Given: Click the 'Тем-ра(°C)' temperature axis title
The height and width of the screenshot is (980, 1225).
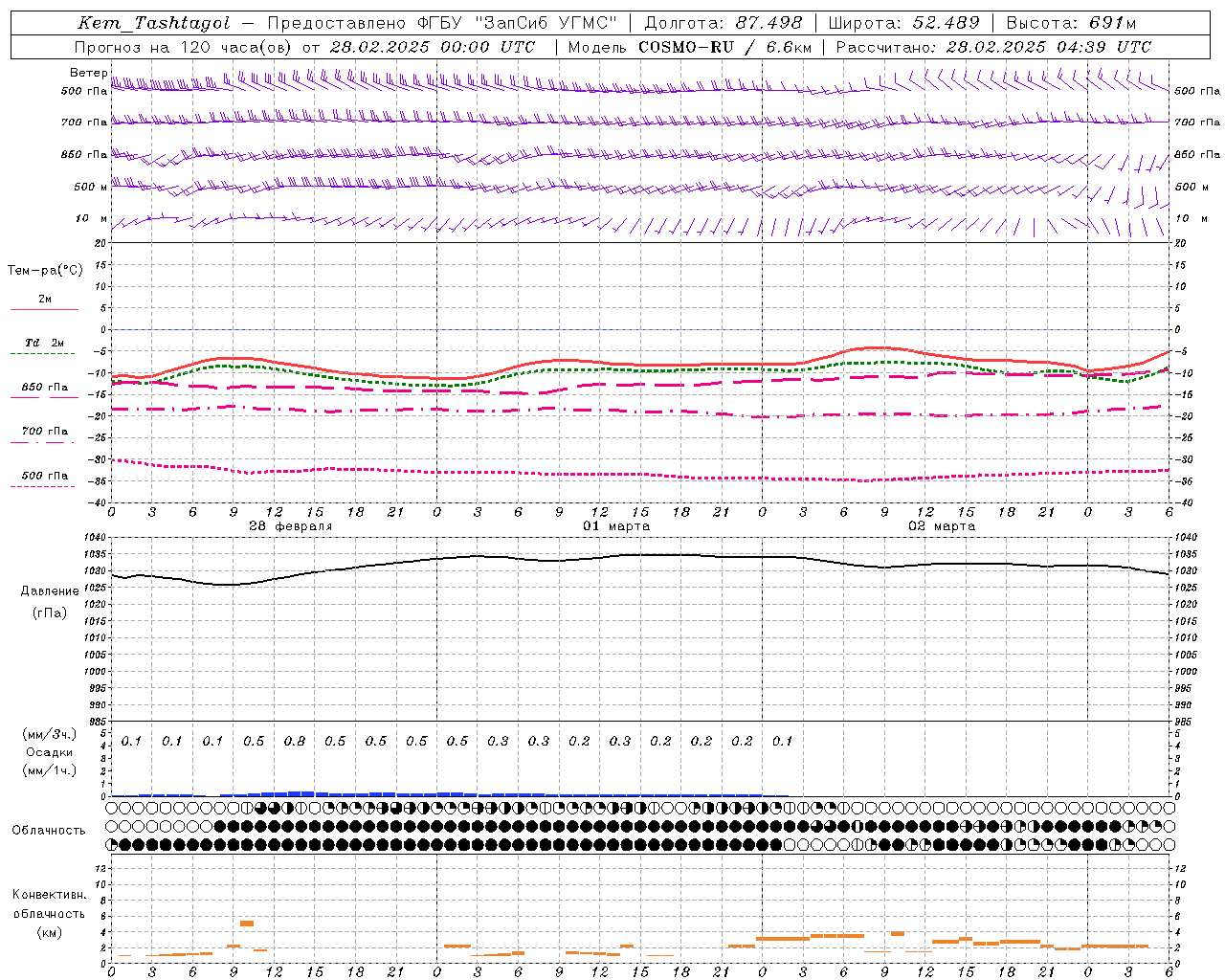Looking at the screenshot, I should pos(45,271).
